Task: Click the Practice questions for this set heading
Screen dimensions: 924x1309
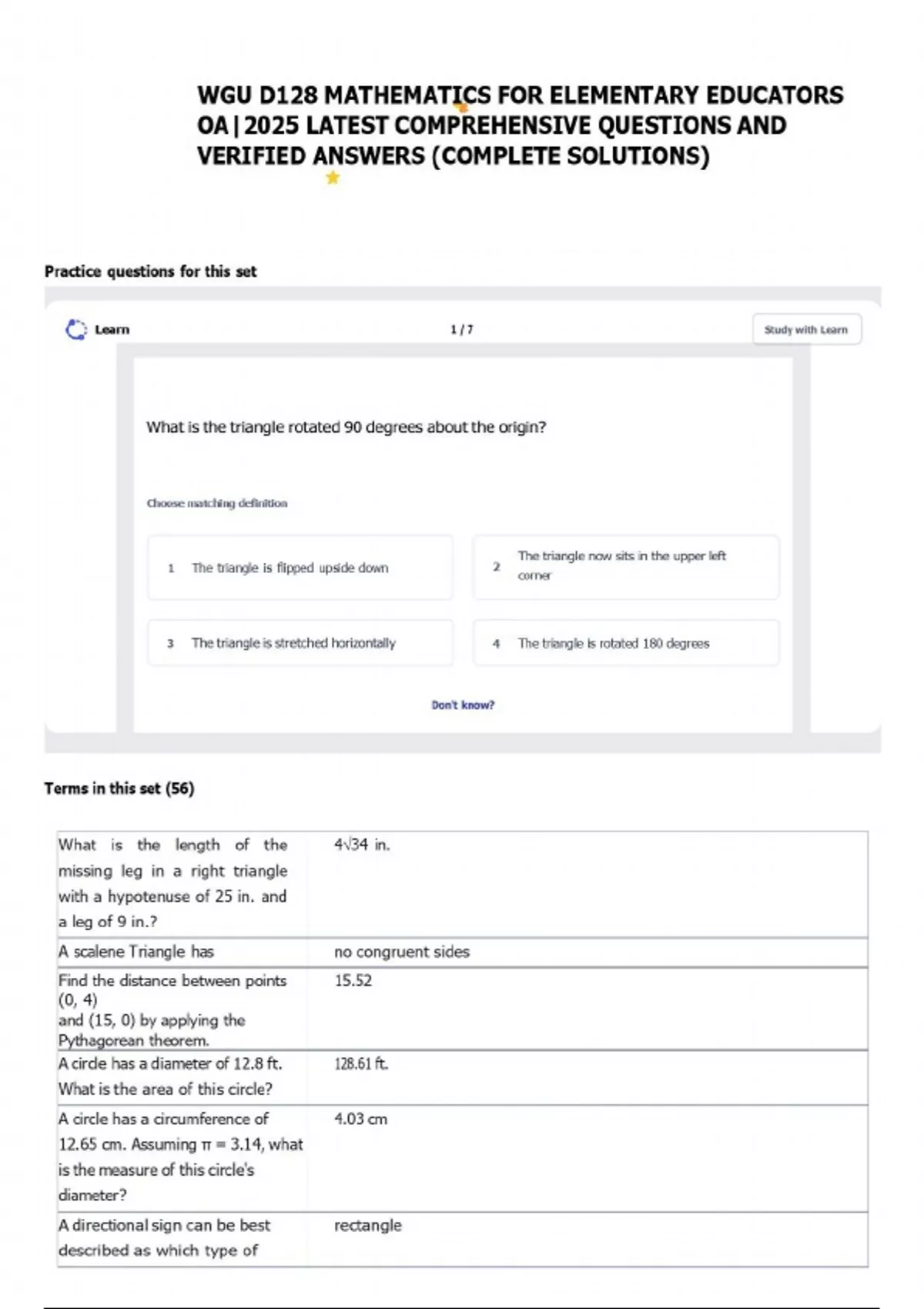Action: 150,271
